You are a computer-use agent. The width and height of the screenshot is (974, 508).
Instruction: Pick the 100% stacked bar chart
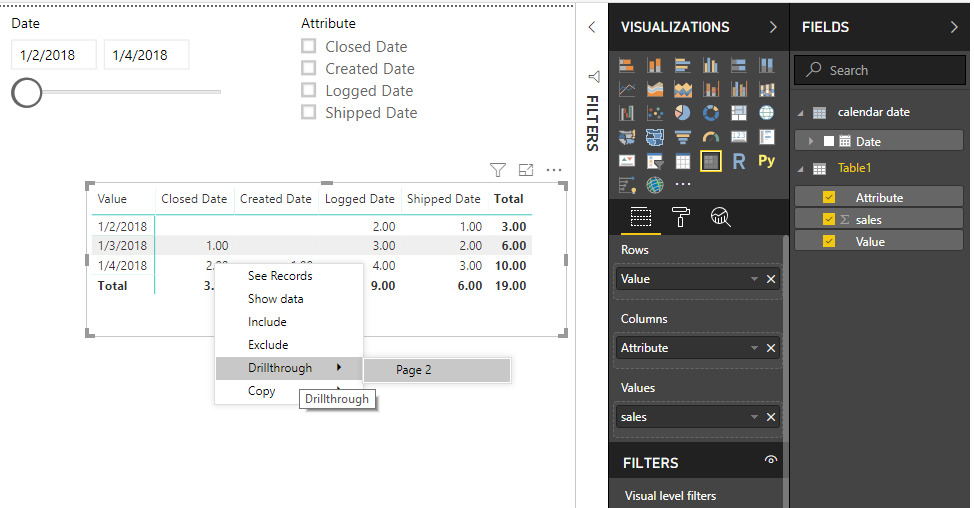[739, 65]
